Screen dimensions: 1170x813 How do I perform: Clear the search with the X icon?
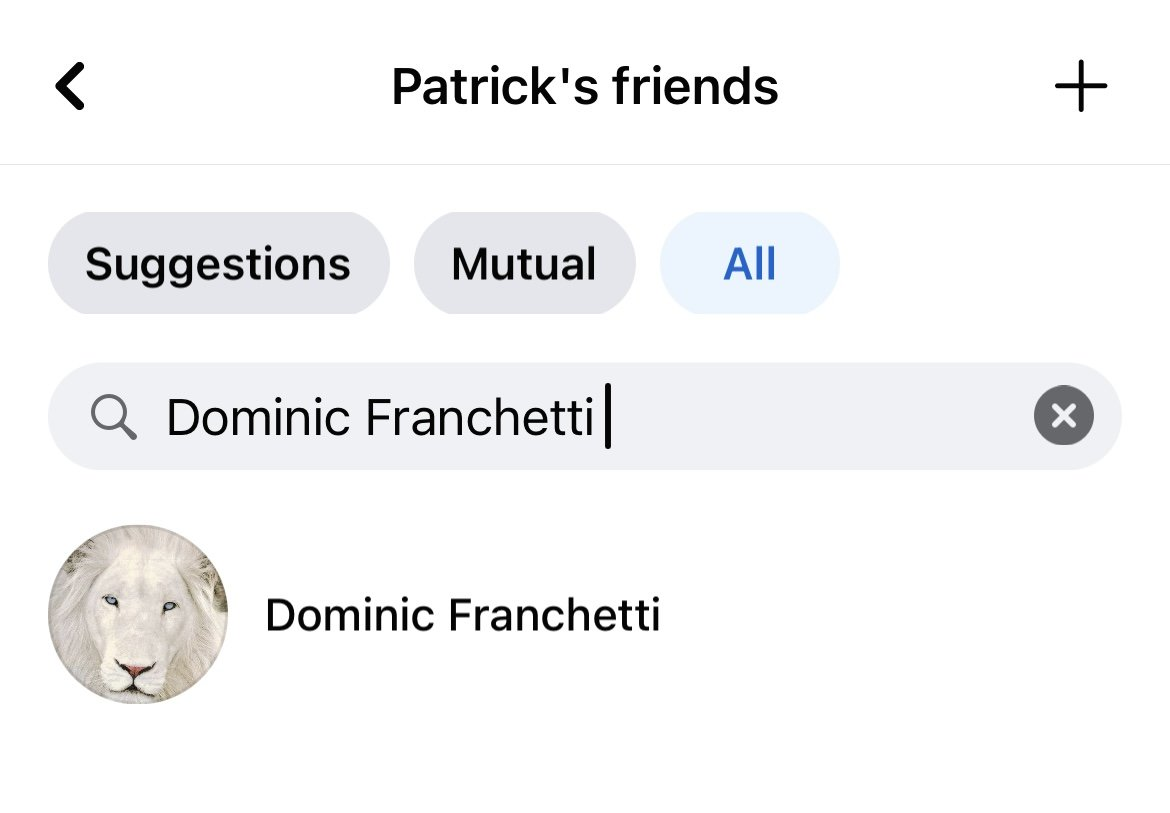(1063, 415)
